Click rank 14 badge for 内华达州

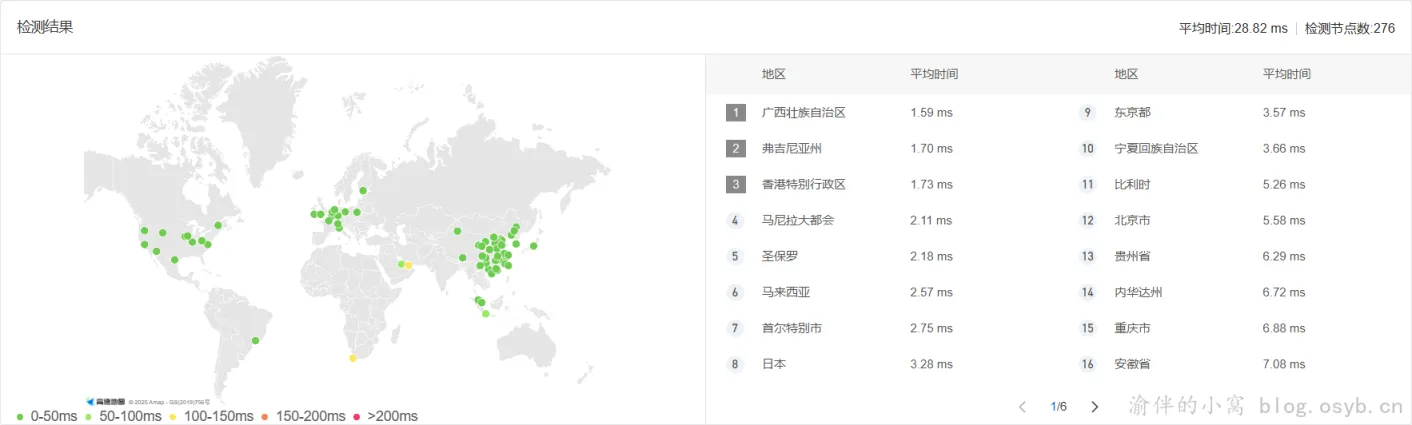pyautogui.click(x=1088, y=293)
